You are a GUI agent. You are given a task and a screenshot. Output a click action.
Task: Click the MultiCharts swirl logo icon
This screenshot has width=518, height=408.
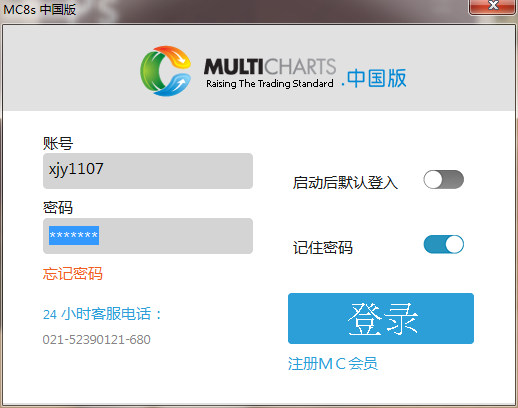pyautogui.click(x=166, y=71)
